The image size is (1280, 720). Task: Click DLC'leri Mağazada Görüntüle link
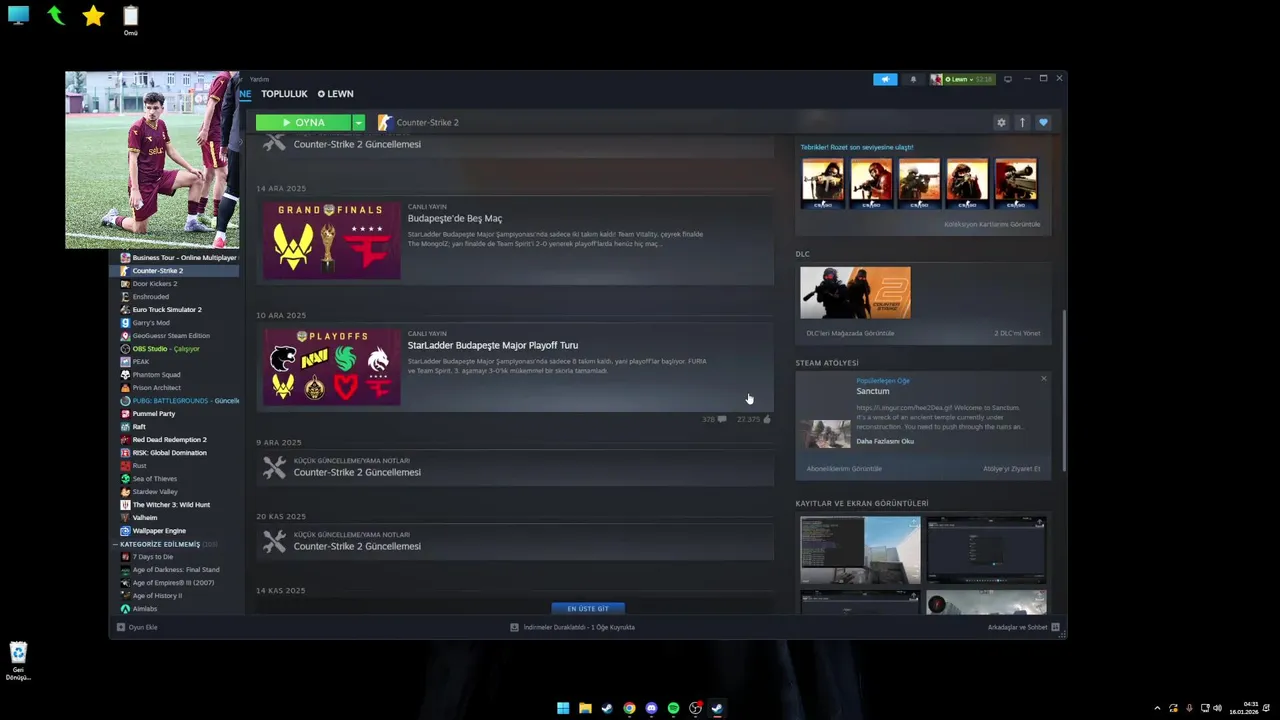[850, 333]
